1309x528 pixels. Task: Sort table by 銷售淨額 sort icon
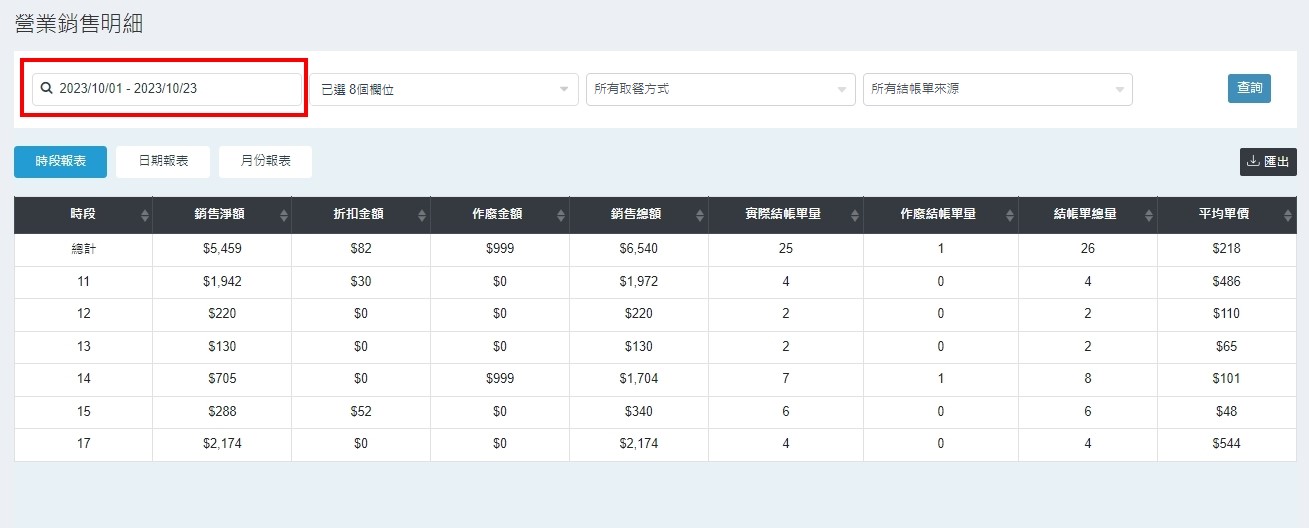coord(283,215)
